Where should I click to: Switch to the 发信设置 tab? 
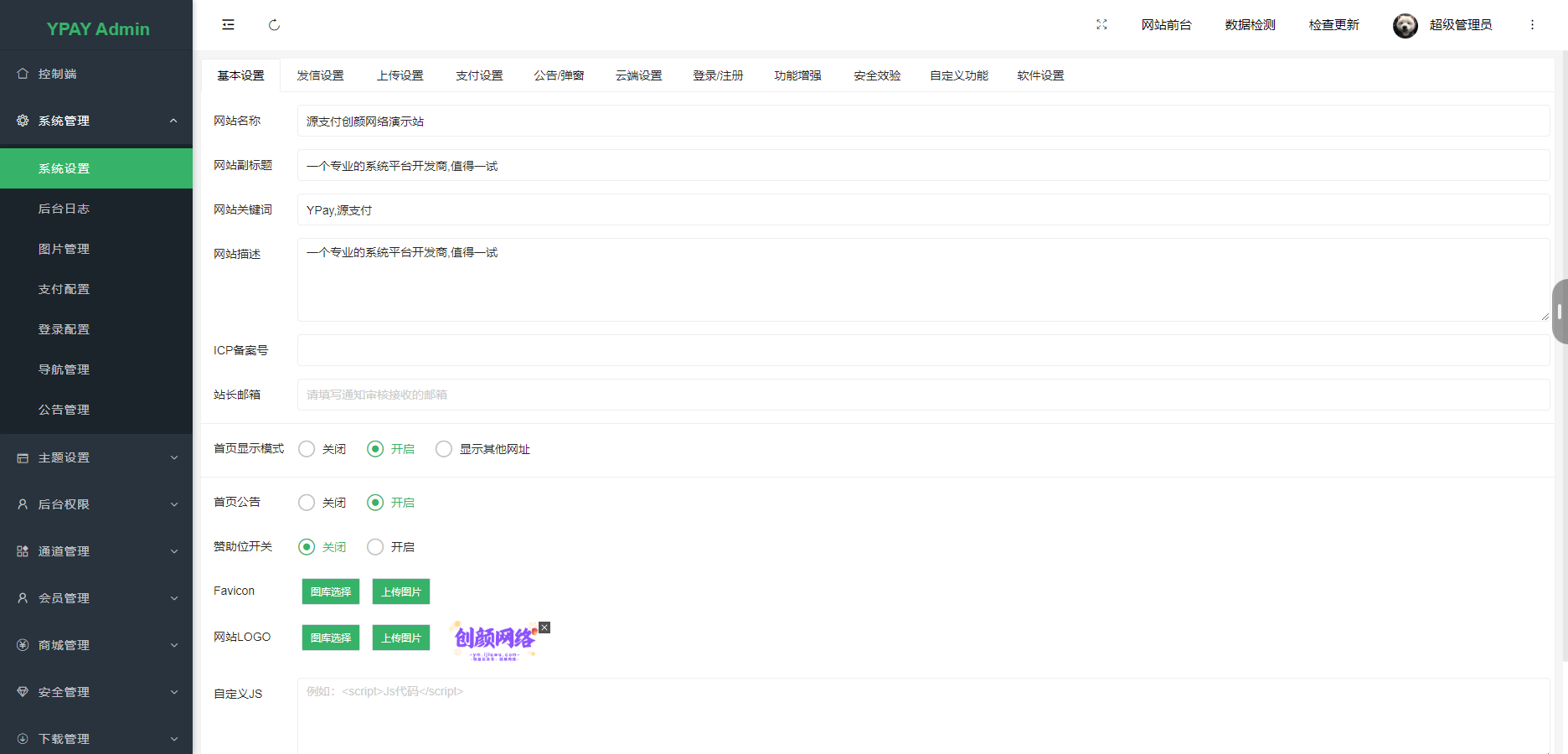click(x=320, y=75)
